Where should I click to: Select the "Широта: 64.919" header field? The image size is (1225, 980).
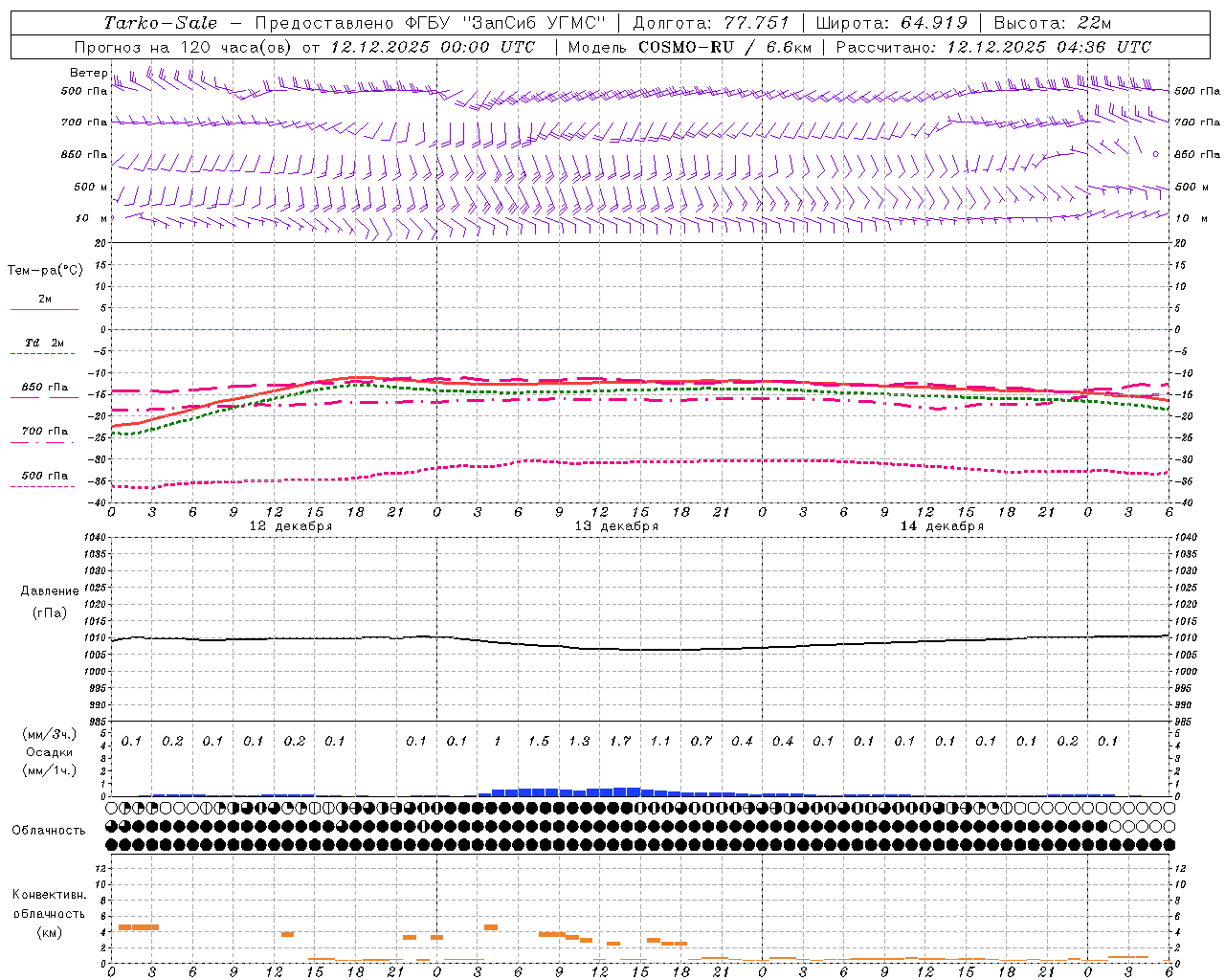coord(892,23)
